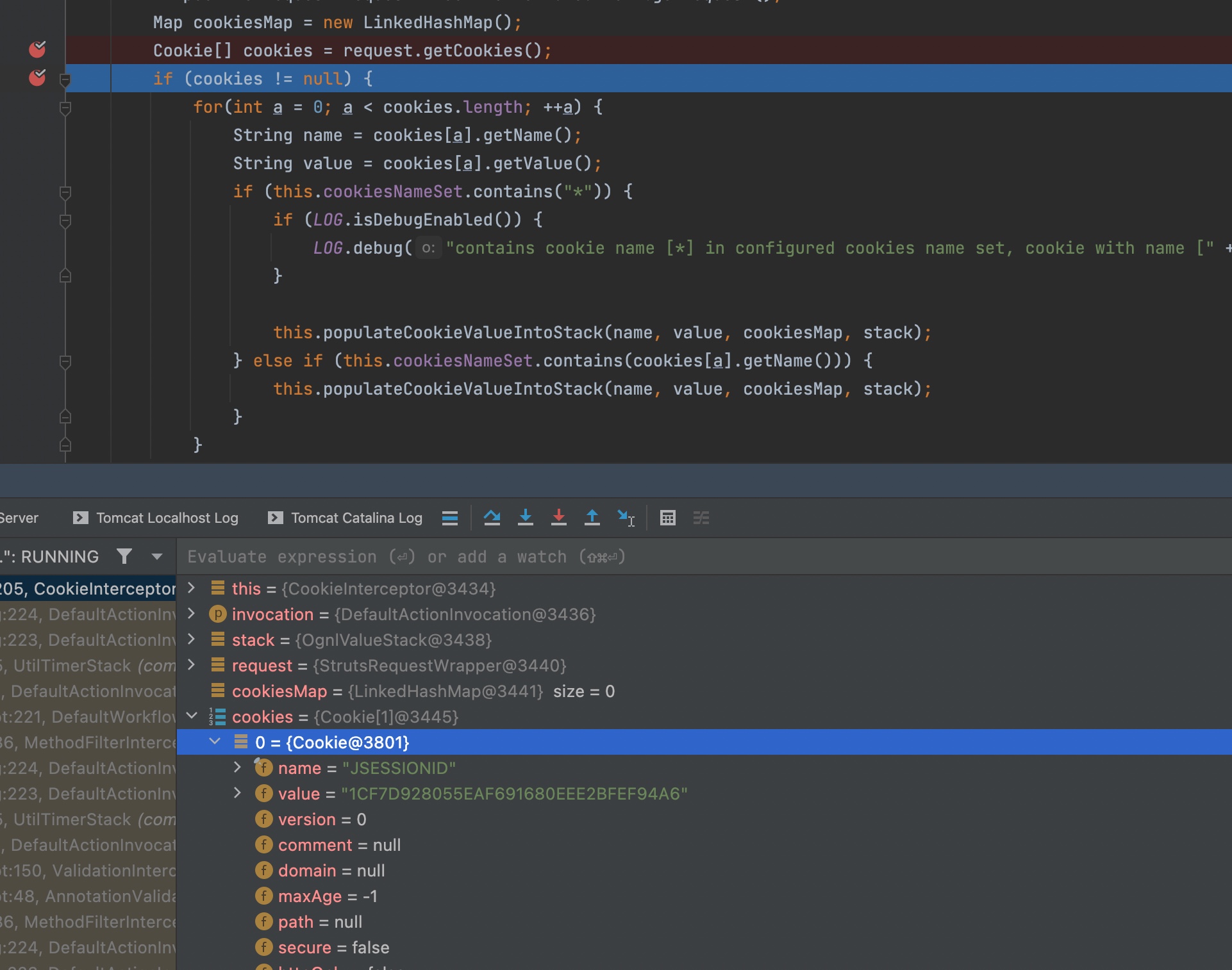Click the Evaluate expression input field
Viewport: 1232px width, 970px height.
(x=704, y=557)
